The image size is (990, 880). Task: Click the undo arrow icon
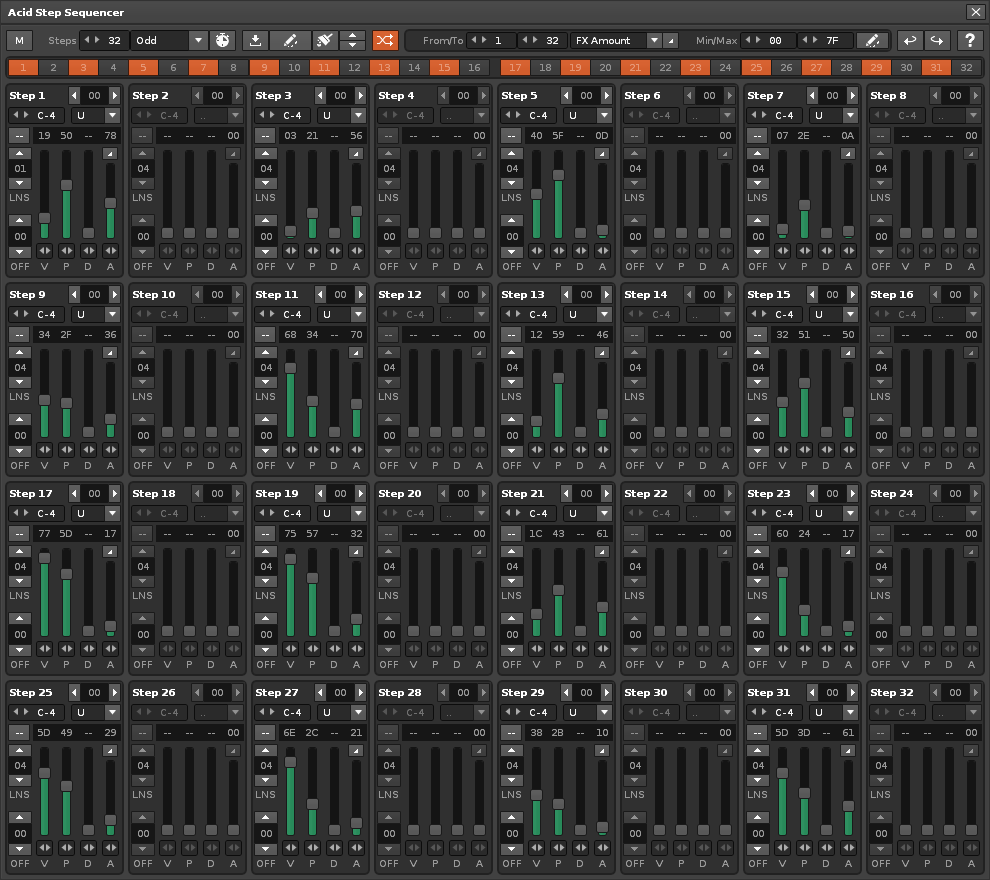click(x=909, y=40)
